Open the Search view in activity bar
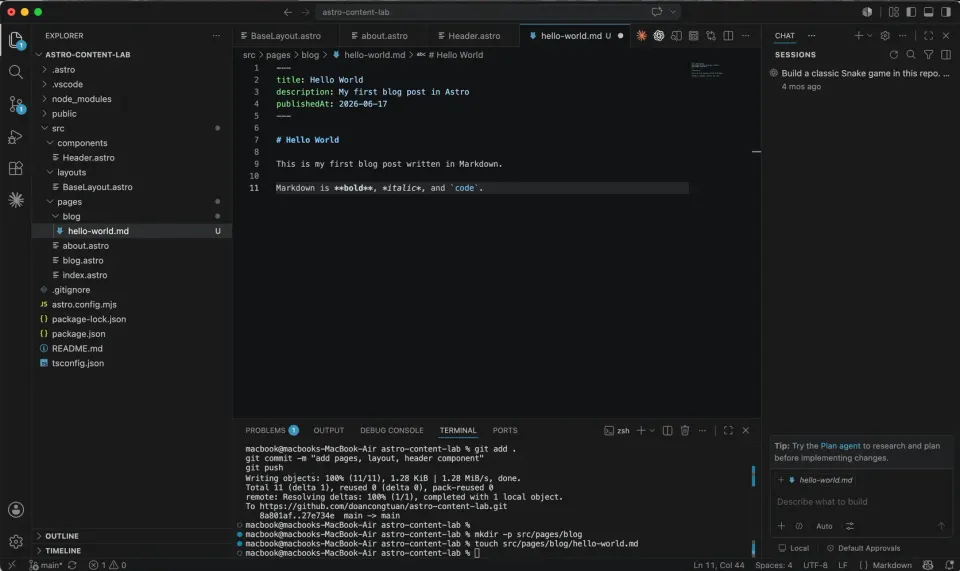The image size is (960, 571). point(16,72)
